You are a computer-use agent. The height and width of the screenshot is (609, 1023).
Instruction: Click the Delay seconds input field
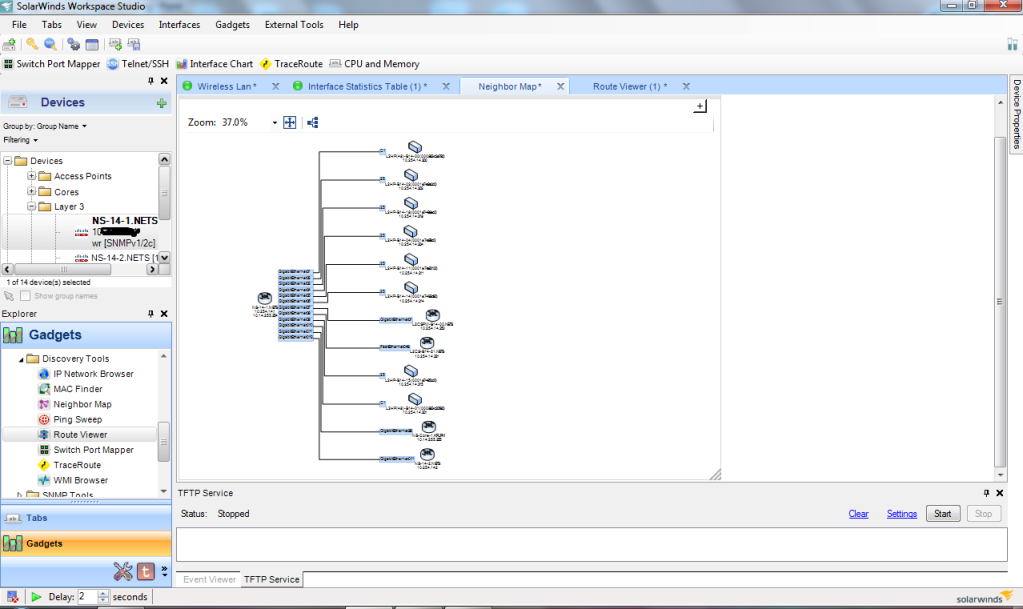point(88,597)
